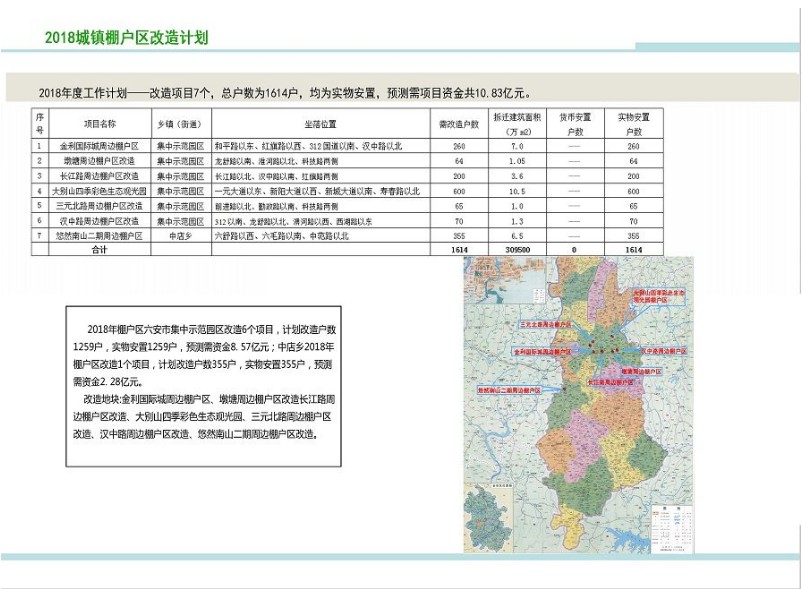
Task: Click the 合计 total row label
Action: click(99, 250)
